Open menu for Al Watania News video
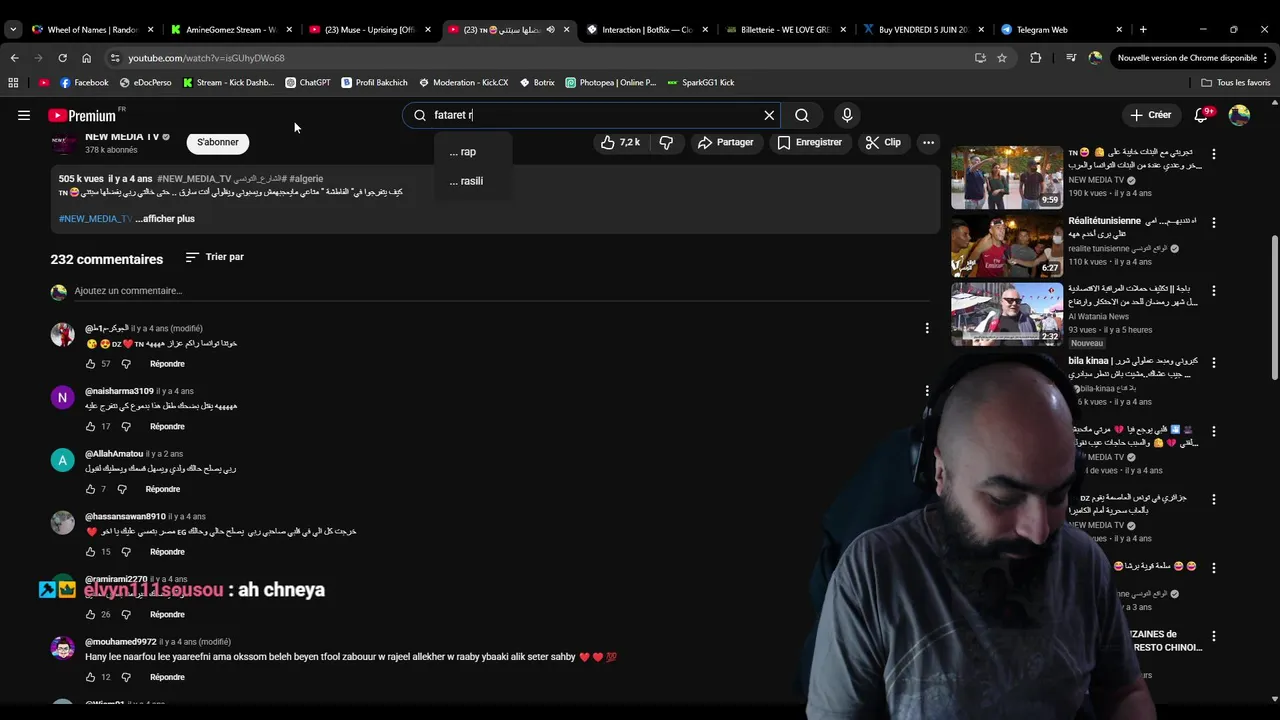The image size is (1280, 720). click(1214, 290)
